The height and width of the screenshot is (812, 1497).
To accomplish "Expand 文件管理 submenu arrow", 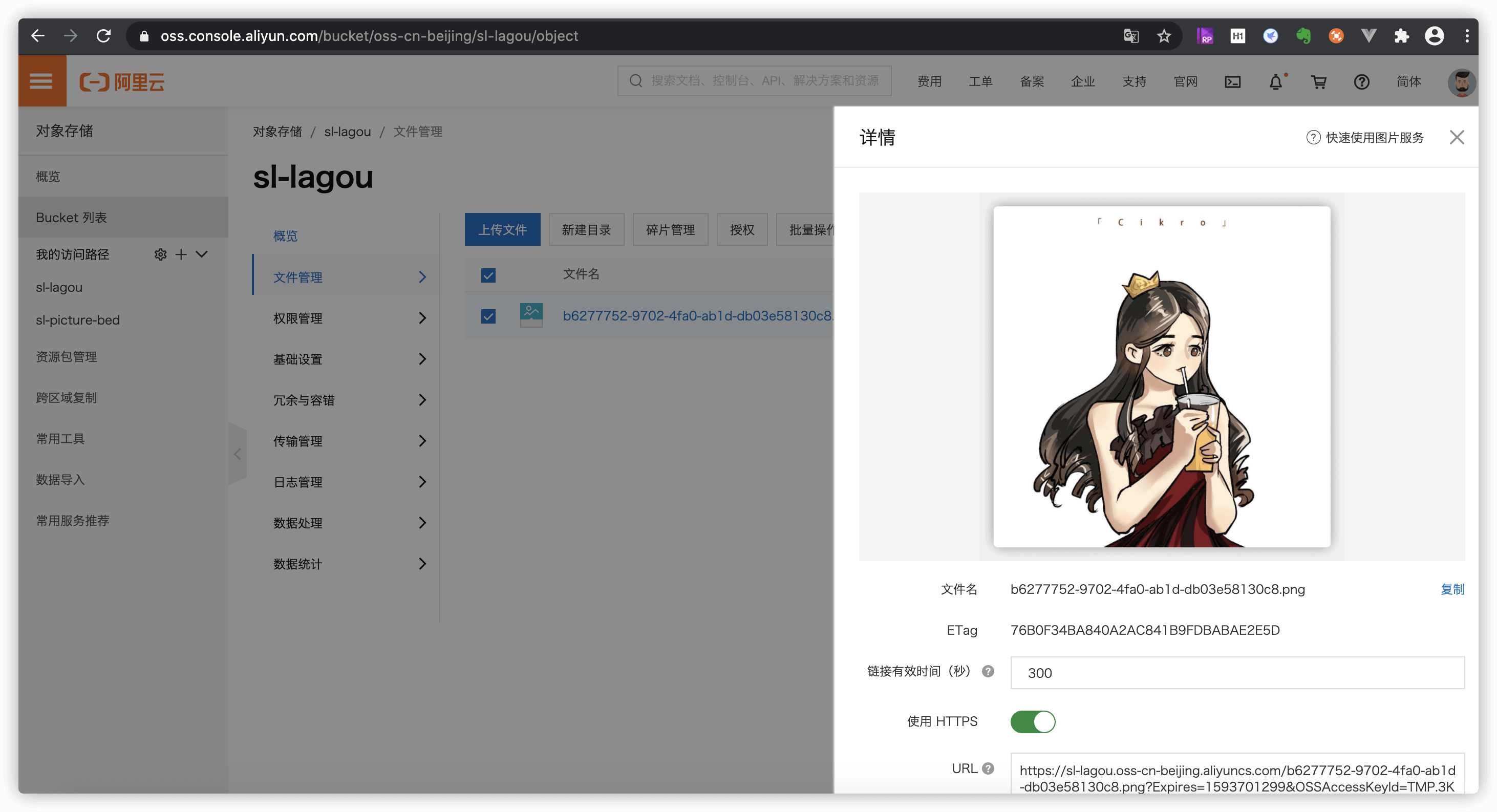I will (x=422, y=277).
